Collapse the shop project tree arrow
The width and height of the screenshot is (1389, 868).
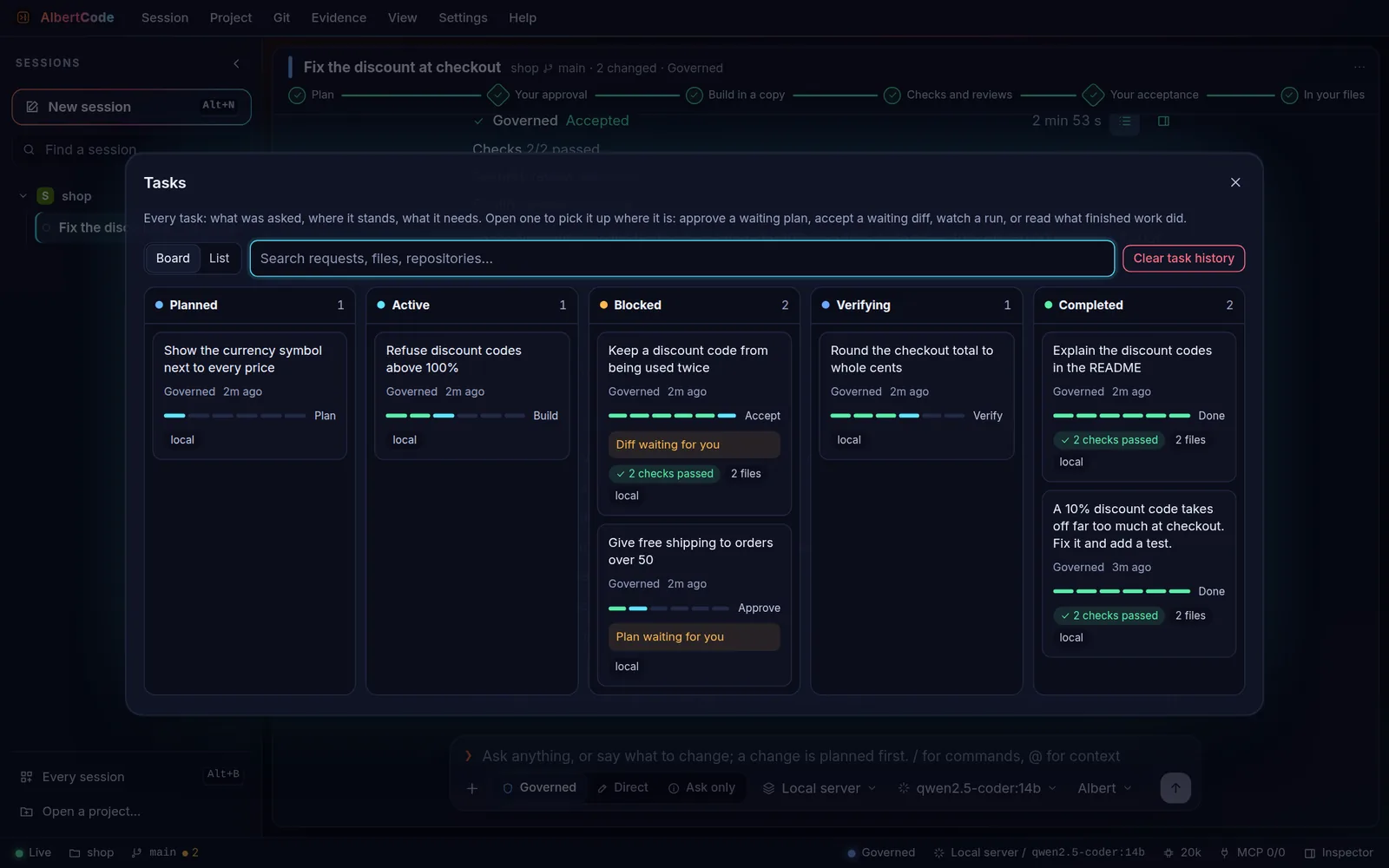(23, 196)
